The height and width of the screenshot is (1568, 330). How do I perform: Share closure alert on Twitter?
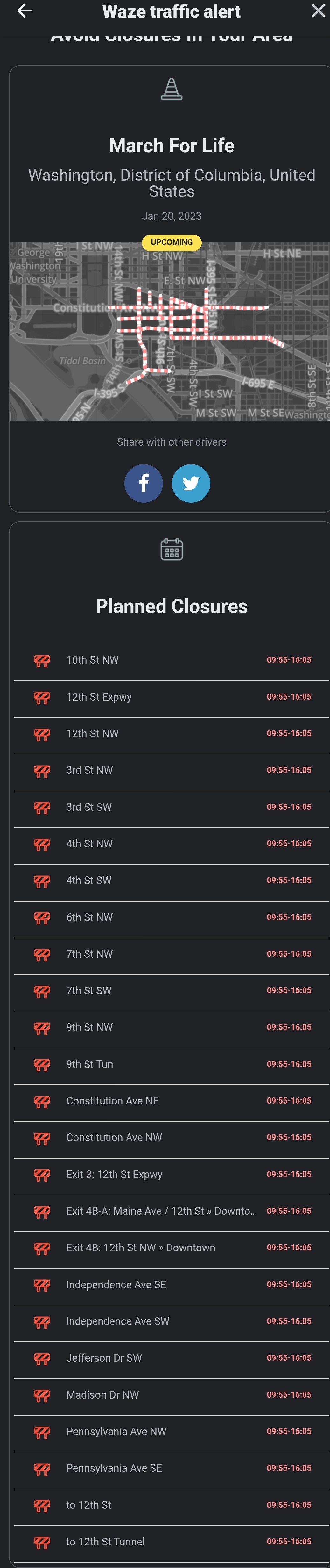pyautogui.click(x=191, y=483)
